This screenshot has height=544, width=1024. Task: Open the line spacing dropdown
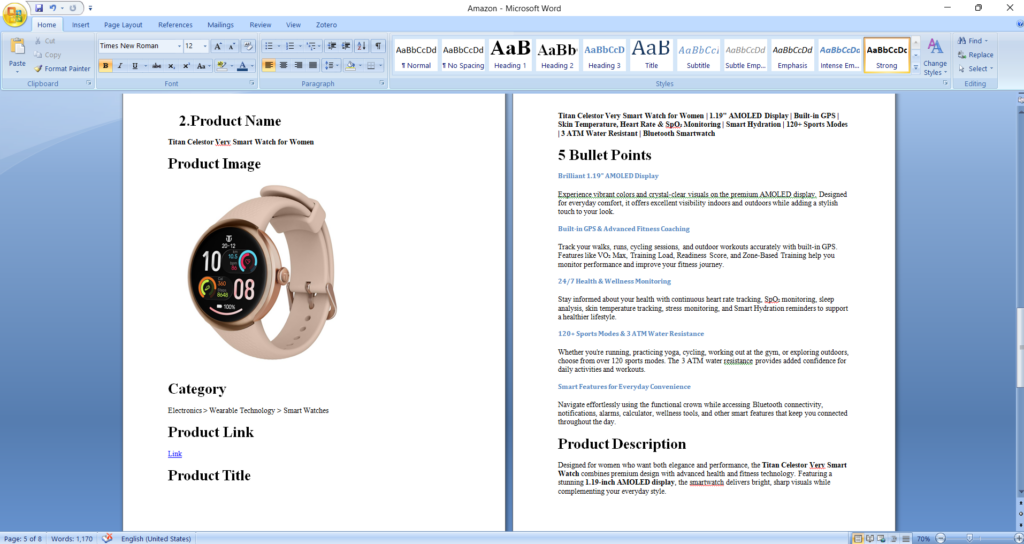(331, 66)
